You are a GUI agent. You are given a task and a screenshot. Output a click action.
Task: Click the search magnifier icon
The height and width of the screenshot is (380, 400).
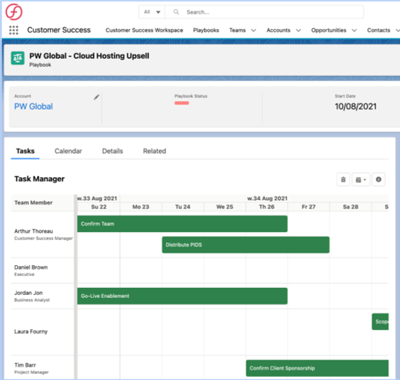click(176, 12)
